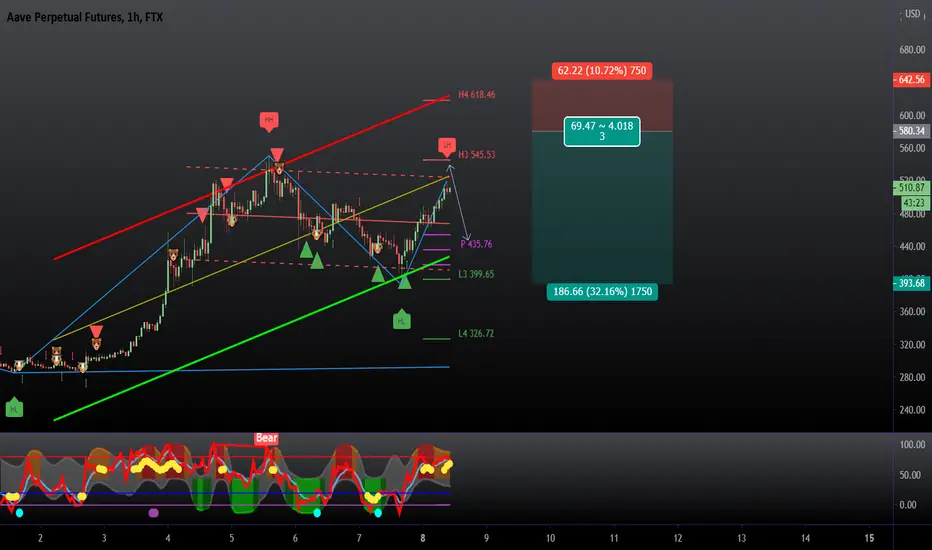Image resolution: width=932 pixels, height=550 pixels.
Task: Click the cyan dot at oscillator far left
Action: pos(19,513)
